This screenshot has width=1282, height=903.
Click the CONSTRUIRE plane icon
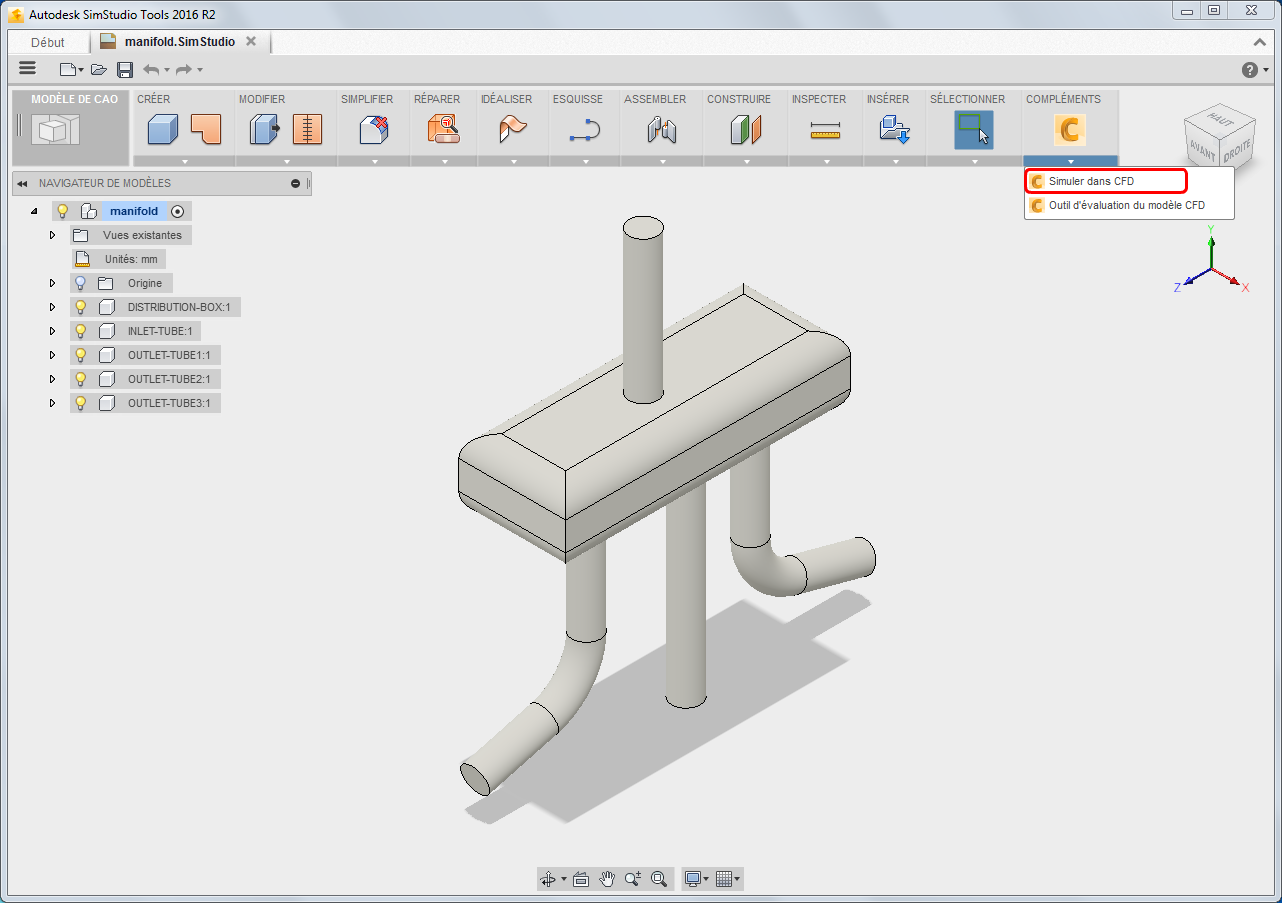745,129
